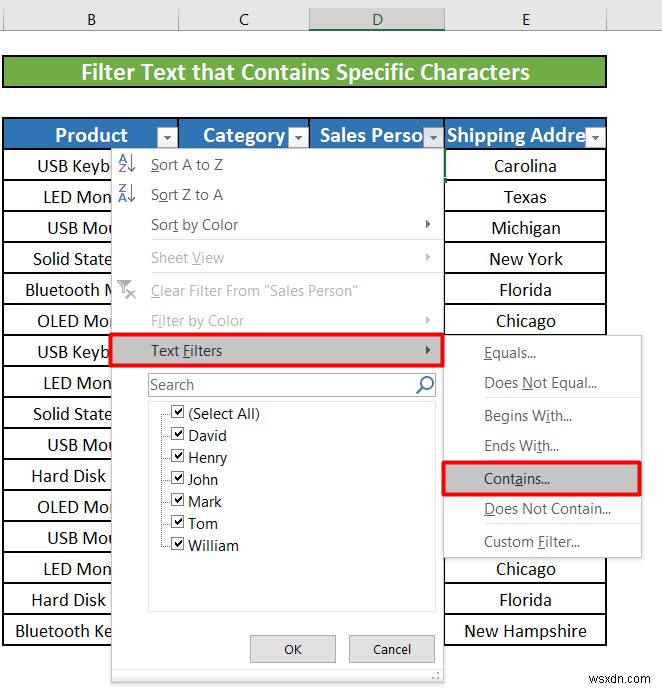Click the Texas cell
This screenshot has height=689, width=662.
(525, 197)
